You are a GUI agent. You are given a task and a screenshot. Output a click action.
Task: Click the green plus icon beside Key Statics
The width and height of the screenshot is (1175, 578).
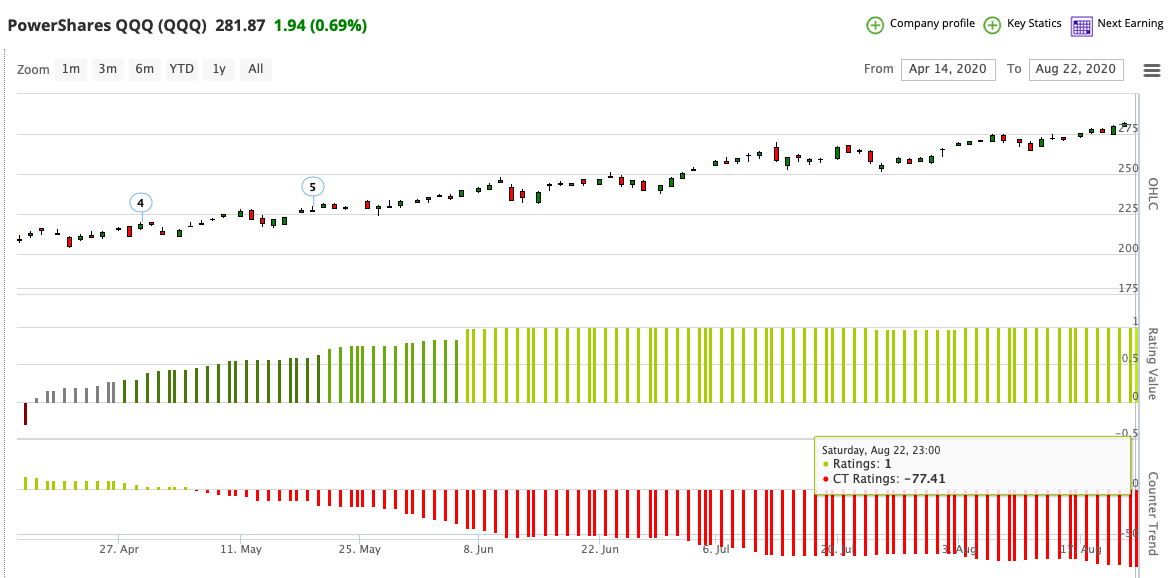(992, 25)
